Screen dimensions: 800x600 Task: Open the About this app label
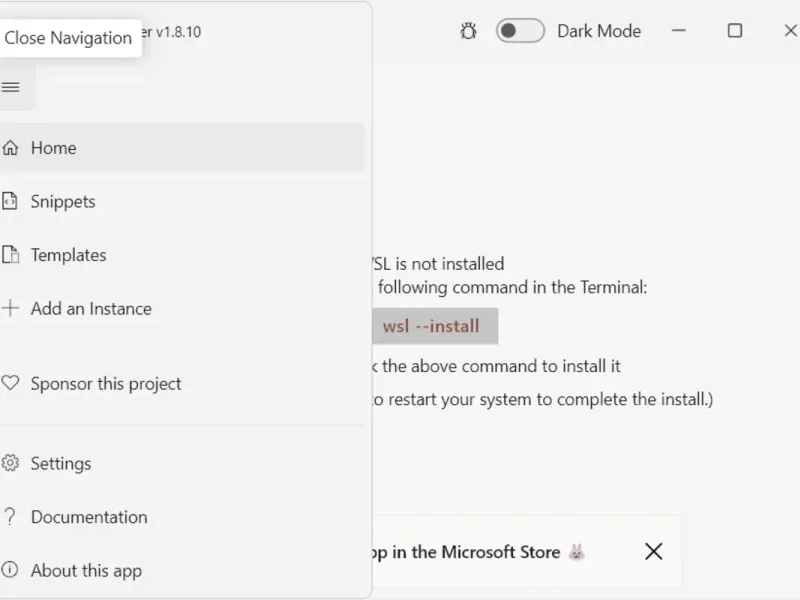[86, 570]
